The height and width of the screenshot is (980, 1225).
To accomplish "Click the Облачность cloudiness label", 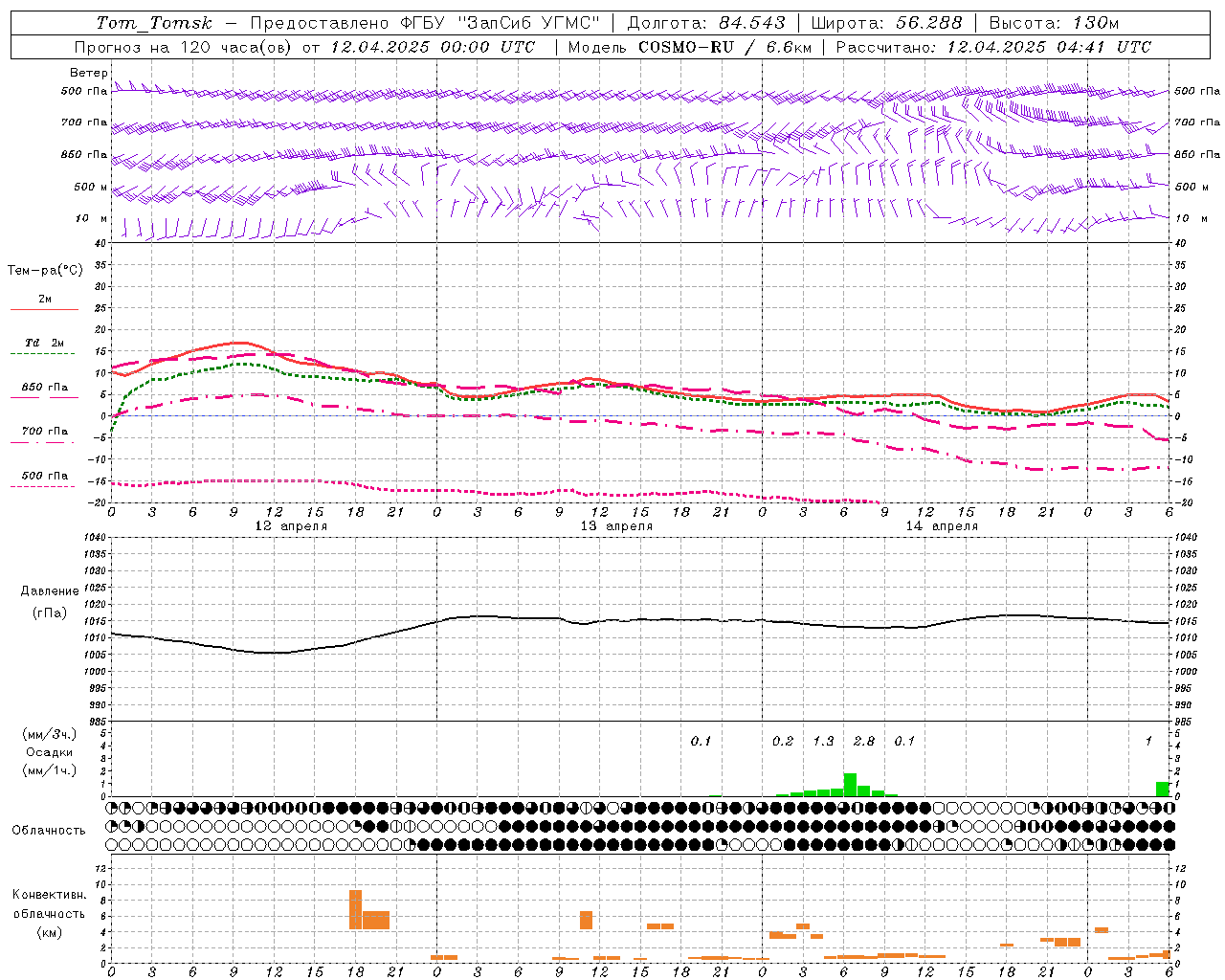I will point(49,831).
